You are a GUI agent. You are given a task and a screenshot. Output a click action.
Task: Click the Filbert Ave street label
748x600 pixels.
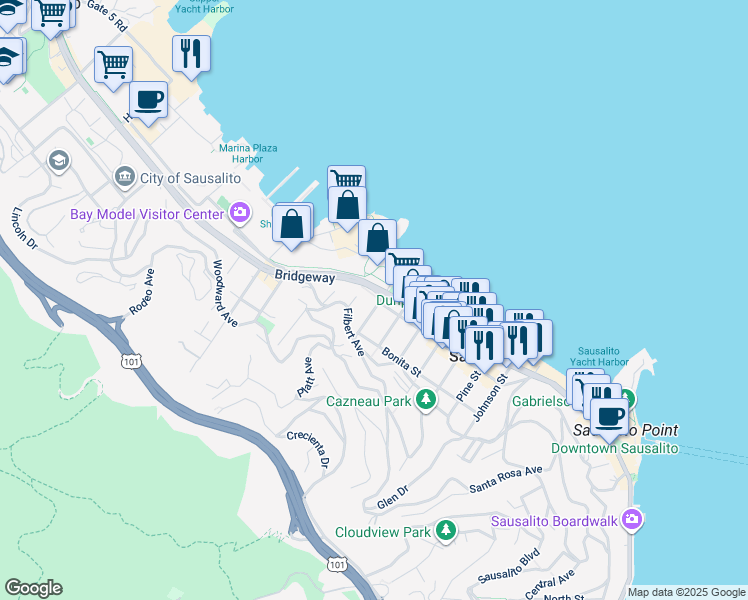(x=354, y=332)
